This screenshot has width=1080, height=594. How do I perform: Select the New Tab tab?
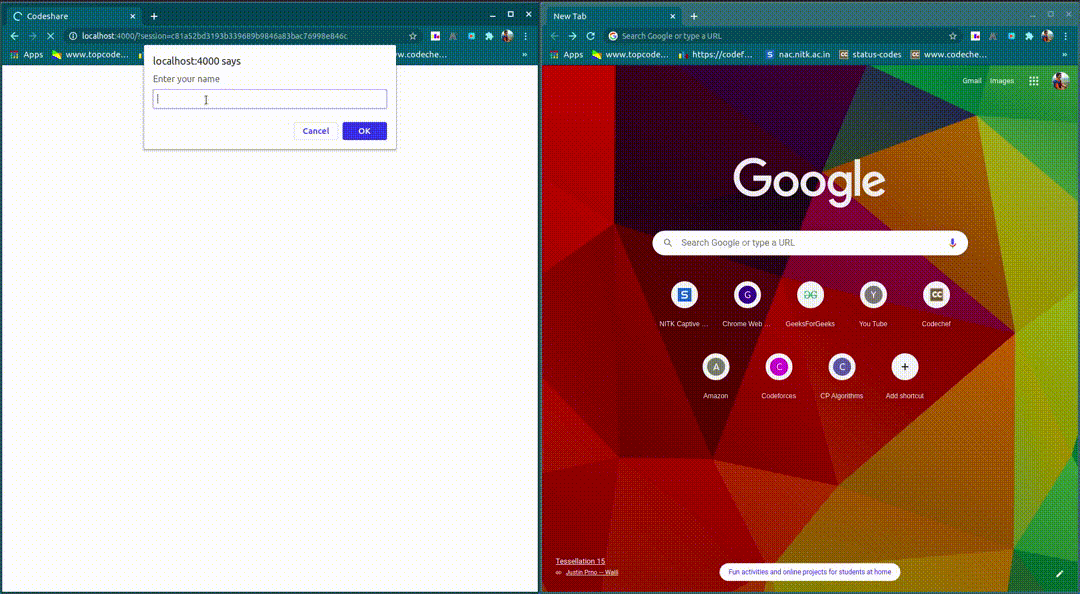point(611,16)
